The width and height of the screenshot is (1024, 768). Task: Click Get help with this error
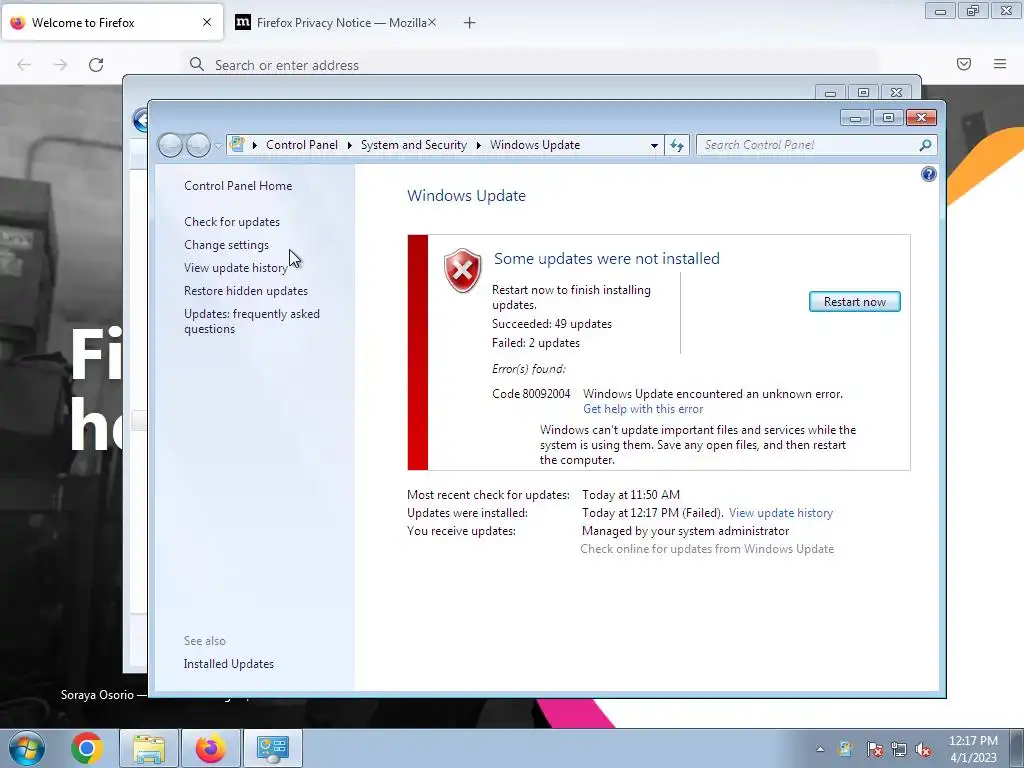643,409
